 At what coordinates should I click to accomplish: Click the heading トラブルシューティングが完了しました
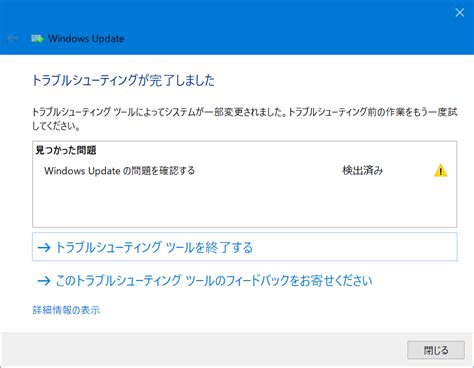pyautogui.click(x=123, y=80)
